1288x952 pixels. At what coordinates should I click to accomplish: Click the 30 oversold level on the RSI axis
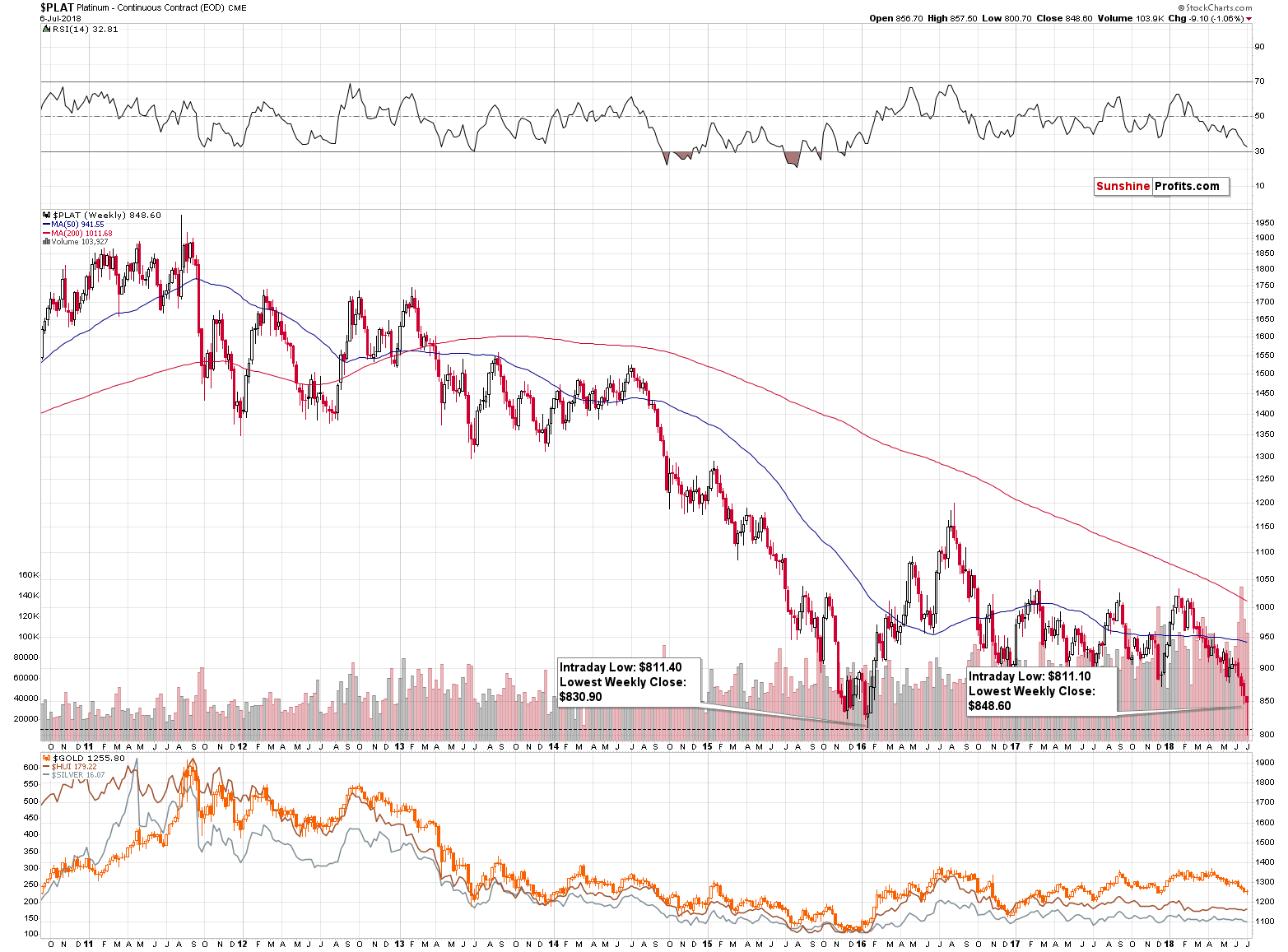point(1259,151)
